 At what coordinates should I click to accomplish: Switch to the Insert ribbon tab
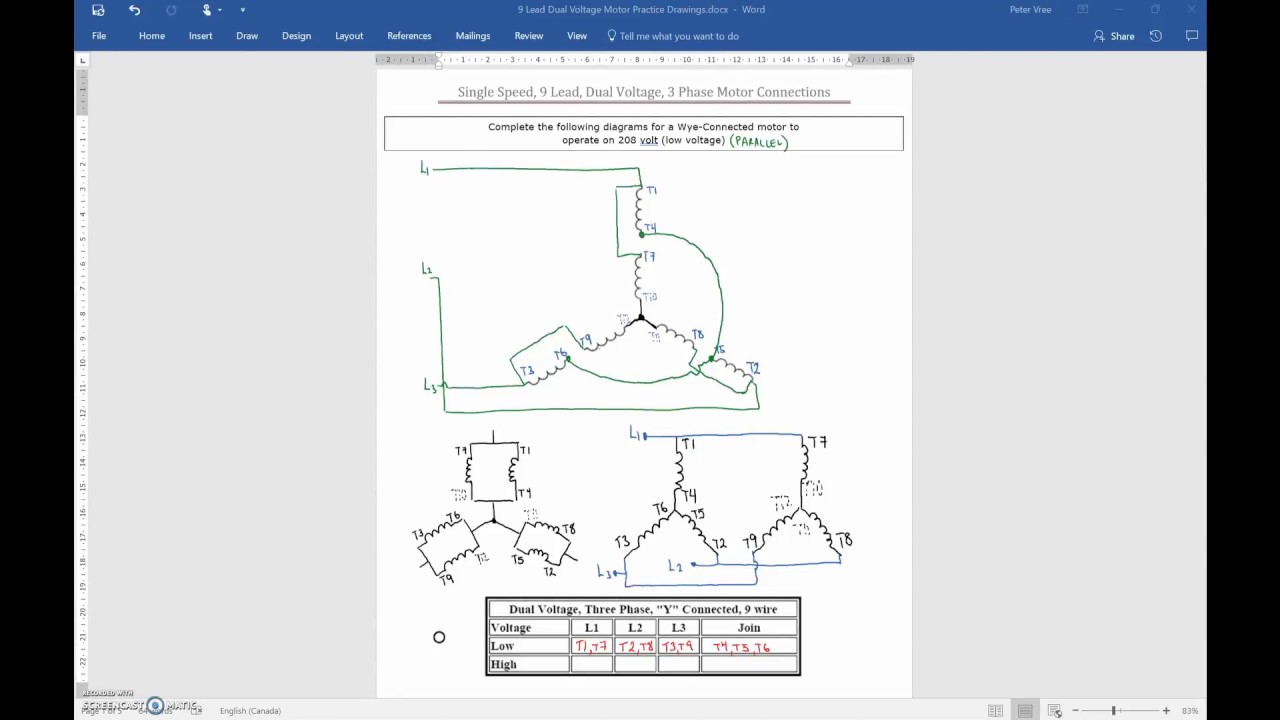coord(200,36)
